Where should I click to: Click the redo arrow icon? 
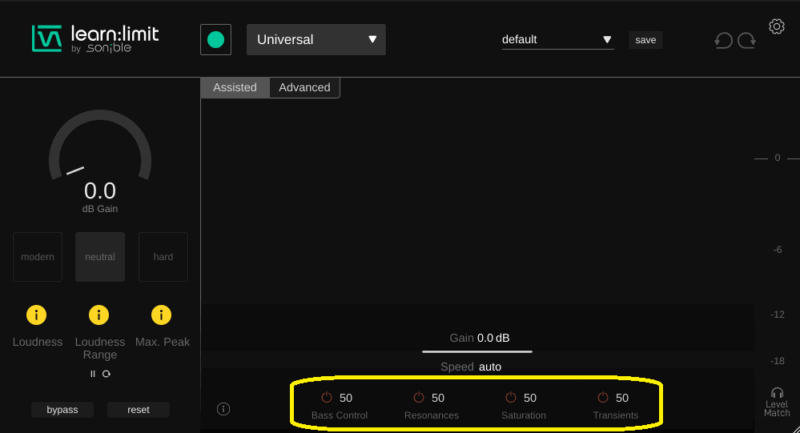(746, 41)
